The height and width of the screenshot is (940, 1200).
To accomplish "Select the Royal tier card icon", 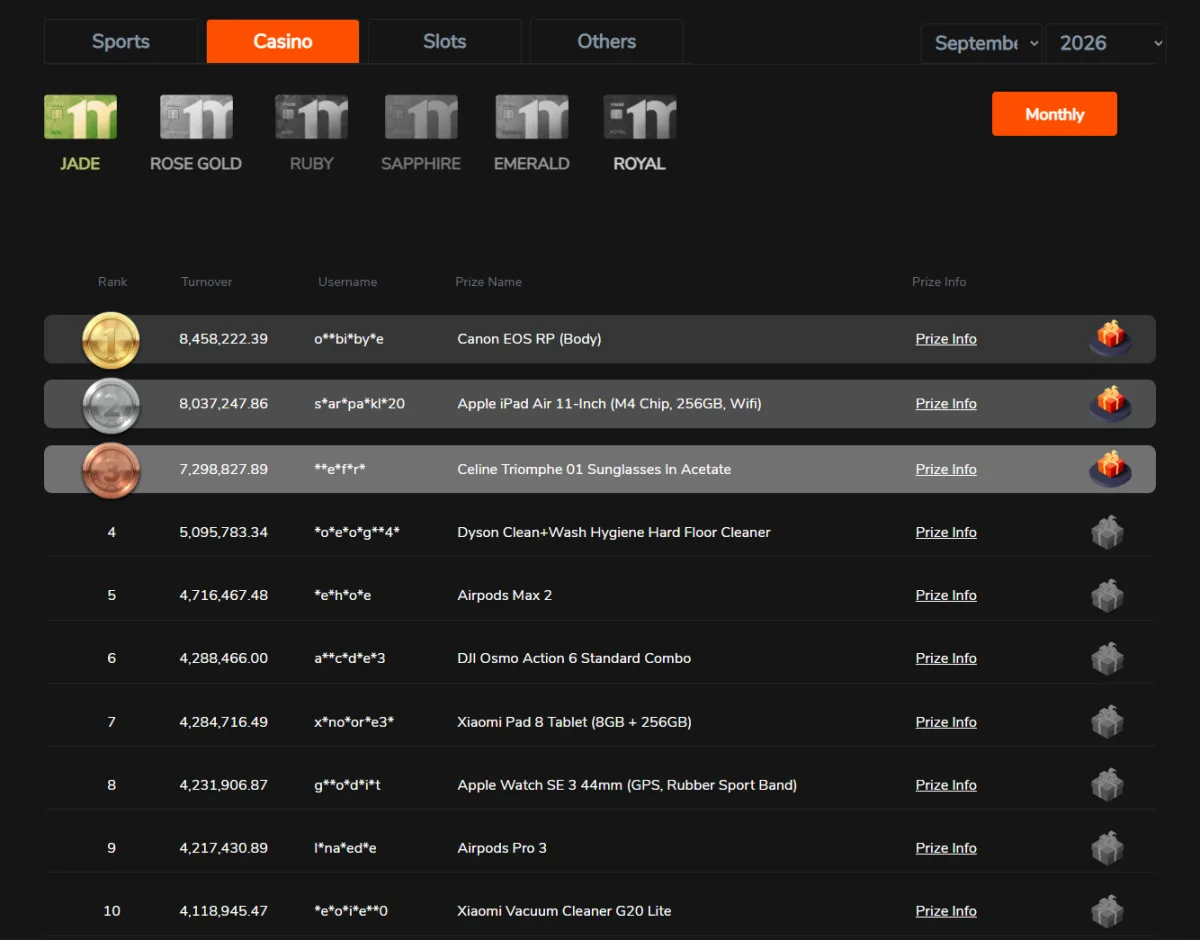I will (x=640, y=117).
